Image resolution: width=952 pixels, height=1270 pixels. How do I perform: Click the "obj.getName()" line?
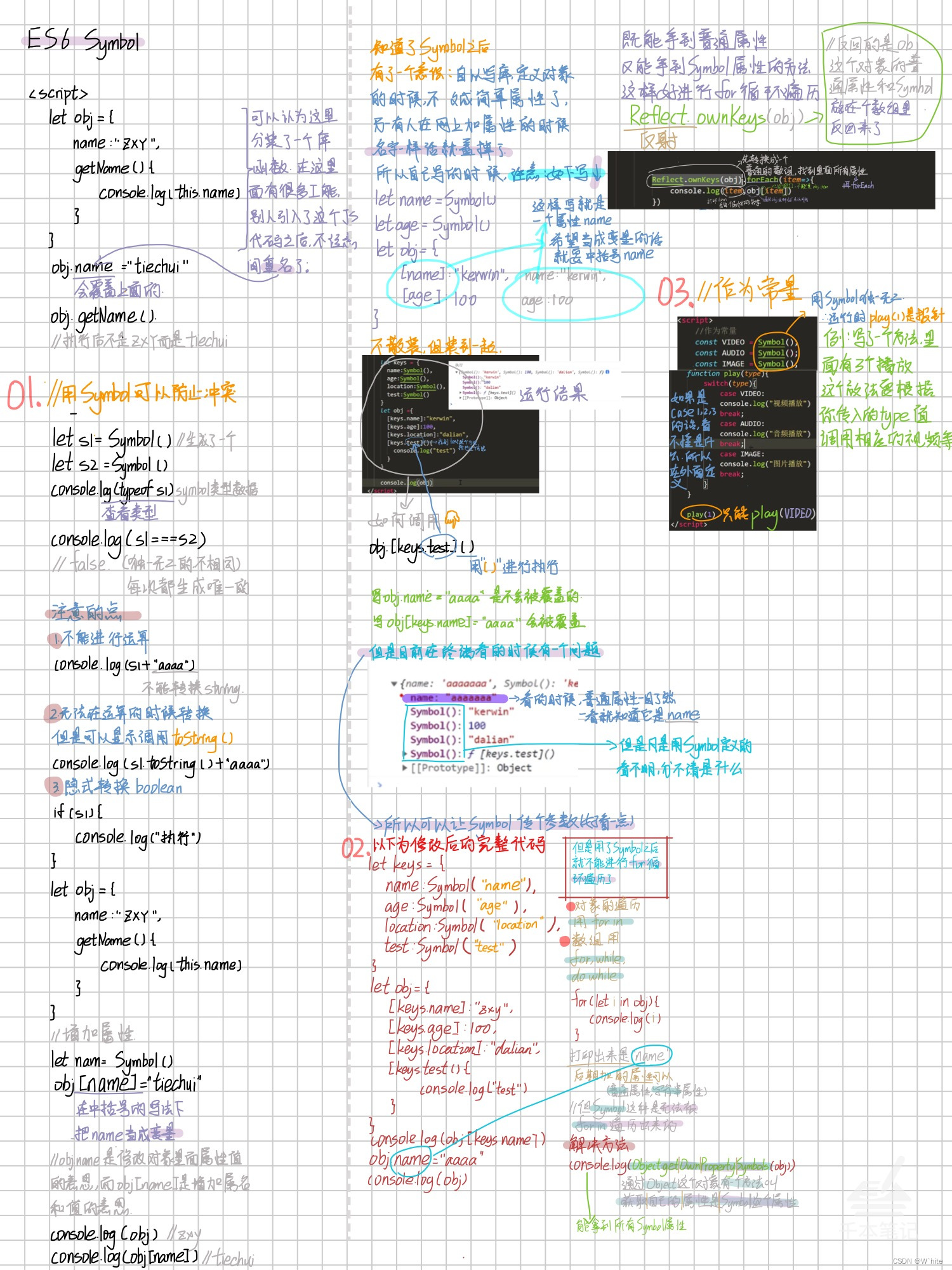tap(103, 317)
